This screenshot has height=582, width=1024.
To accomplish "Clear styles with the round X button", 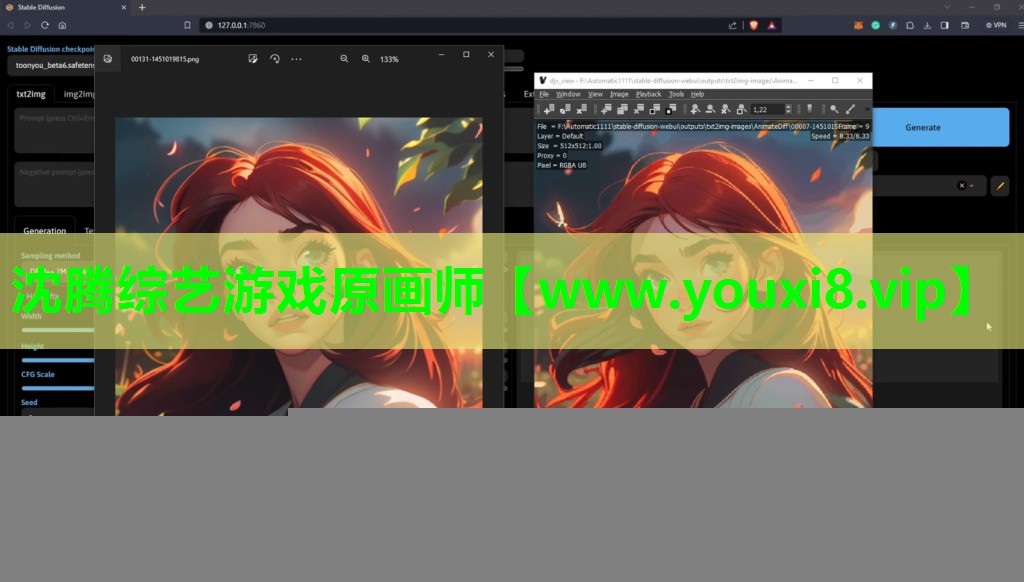I will tap(961, 186).
